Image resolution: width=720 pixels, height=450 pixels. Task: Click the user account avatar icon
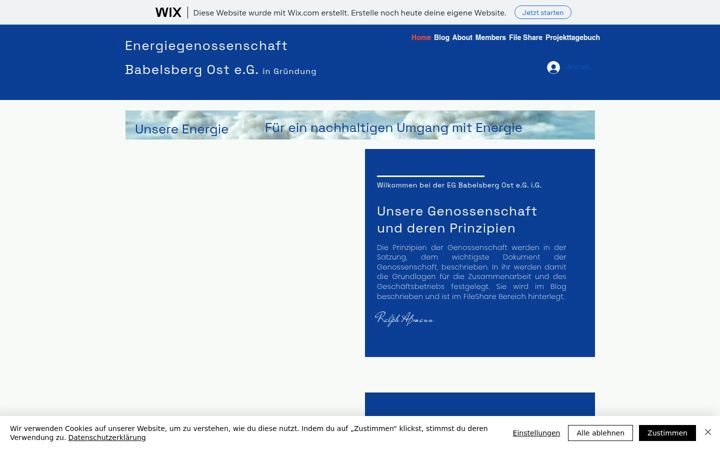[x=553, y=68]
